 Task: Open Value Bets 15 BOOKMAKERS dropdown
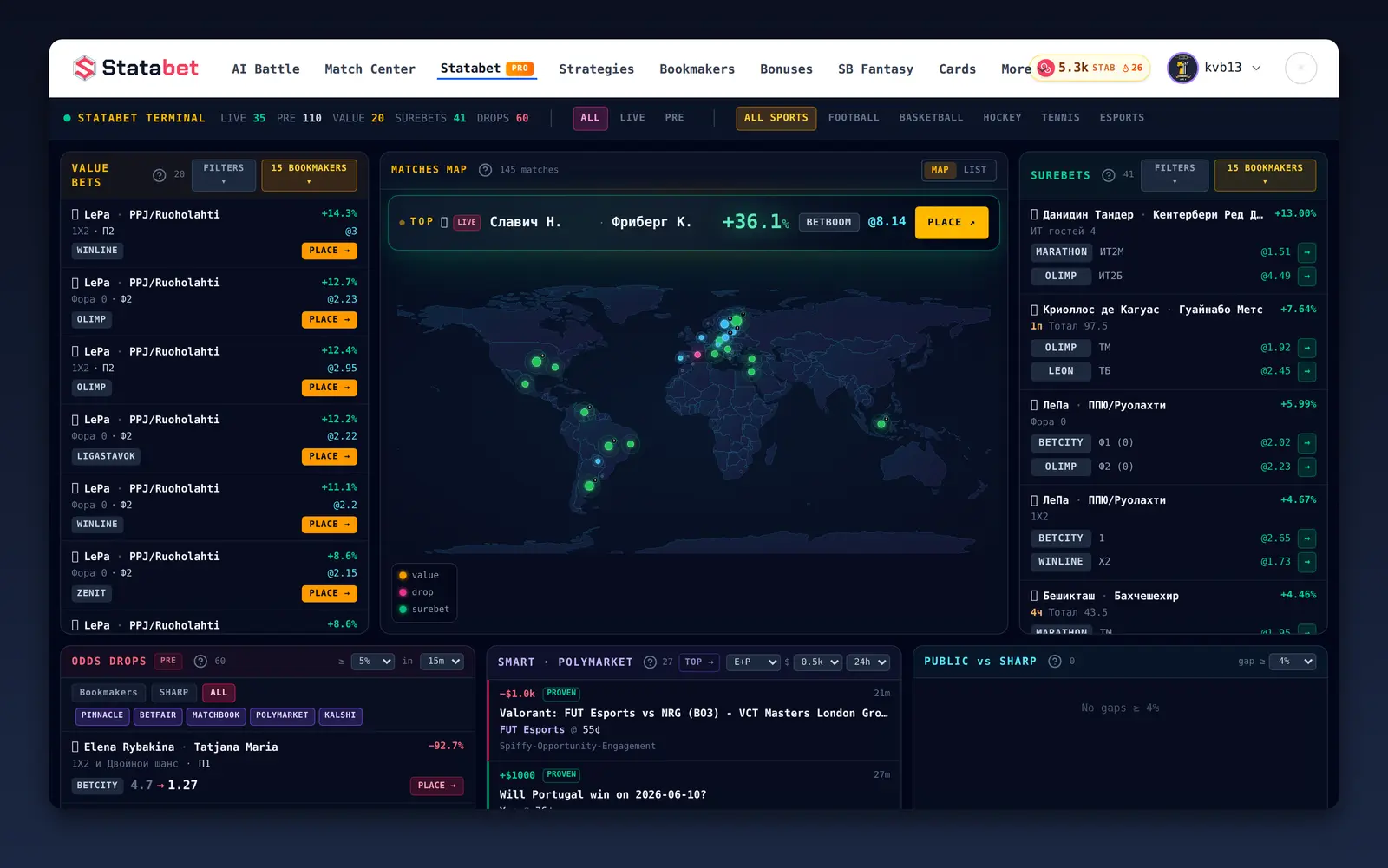click(309, 174)
